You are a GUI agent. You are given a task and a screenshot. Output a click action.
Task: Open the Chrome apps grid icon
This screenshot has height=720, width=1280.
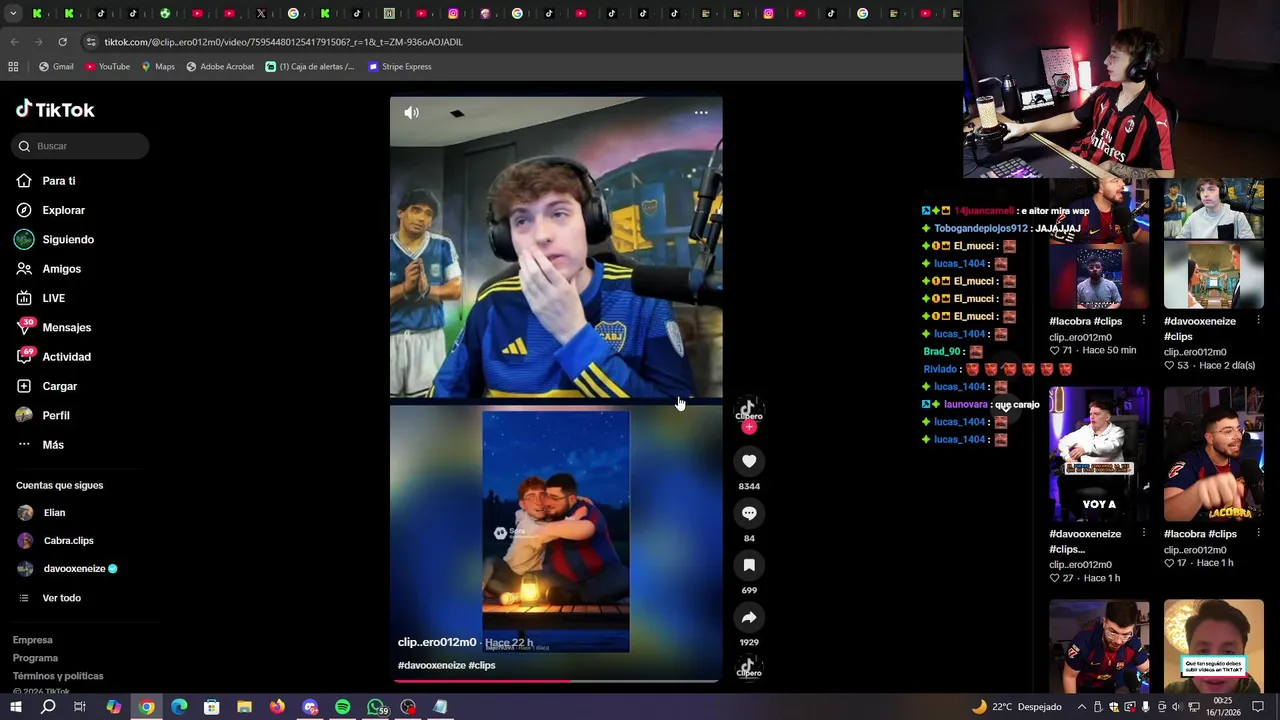13,67
